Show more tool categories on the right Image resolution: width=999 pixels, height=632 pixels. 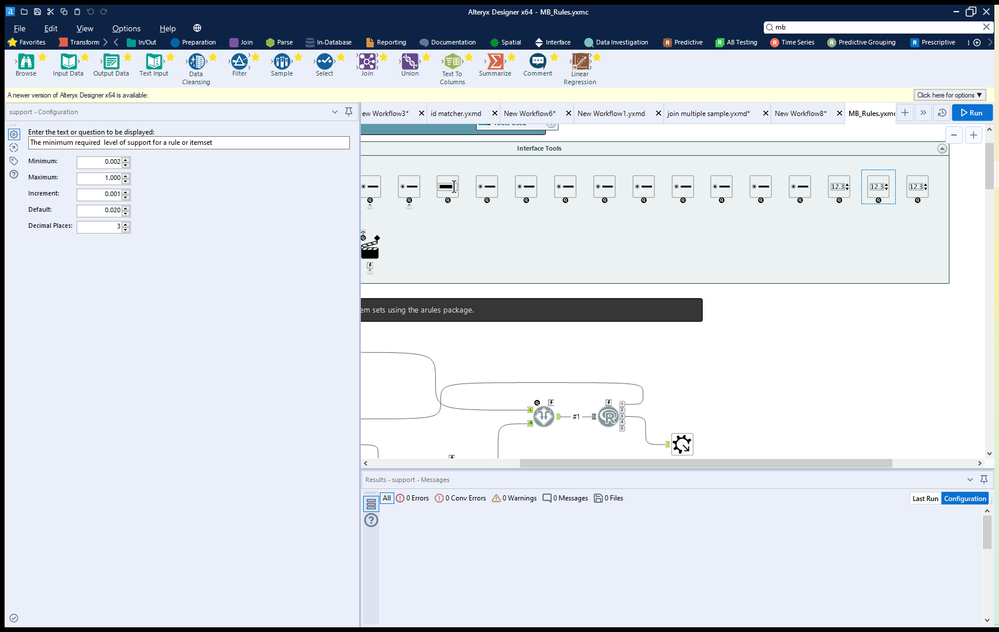tap(990, 42)
